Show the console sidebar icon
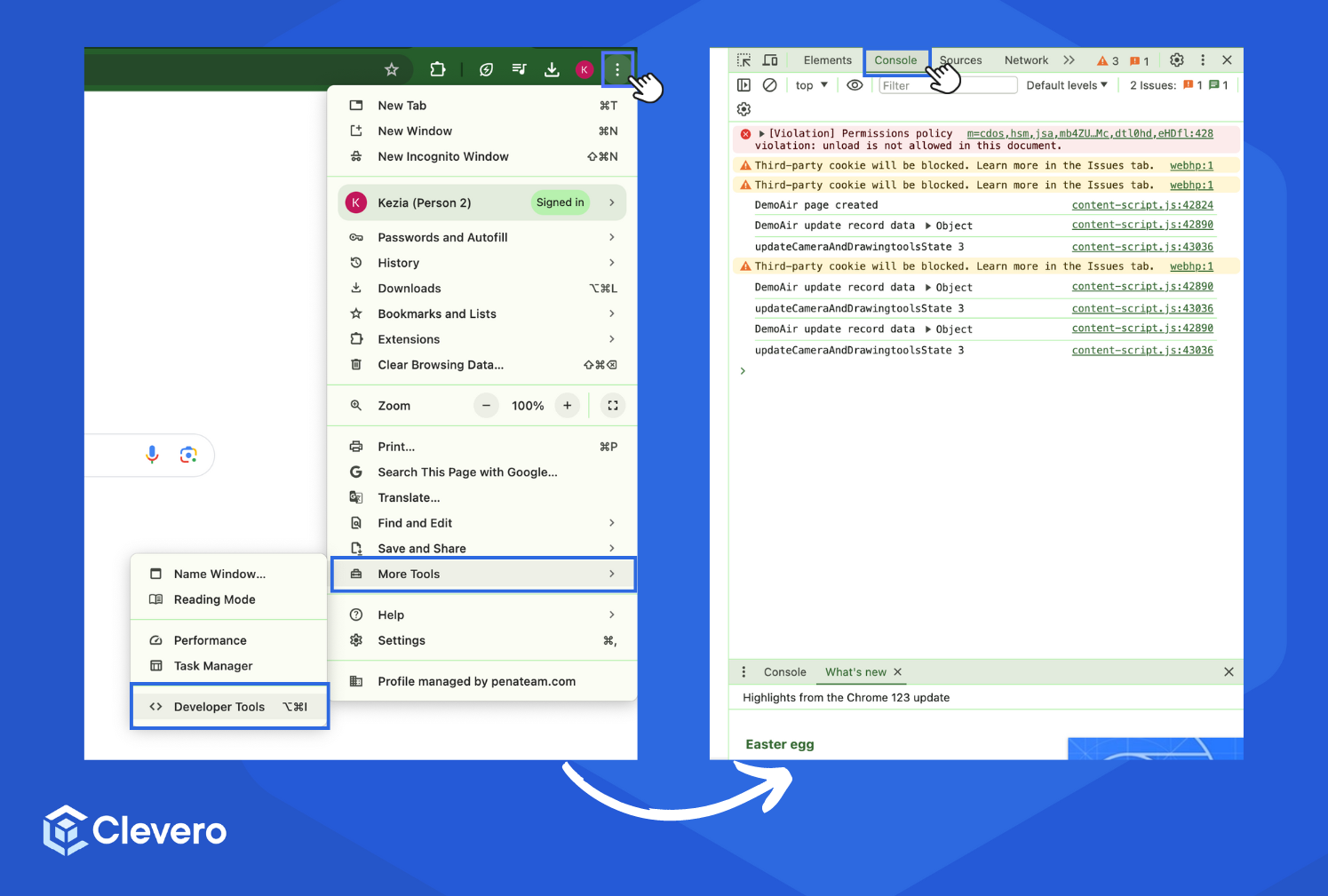Screen dimensions: 1328x896 tap(744, 85)
